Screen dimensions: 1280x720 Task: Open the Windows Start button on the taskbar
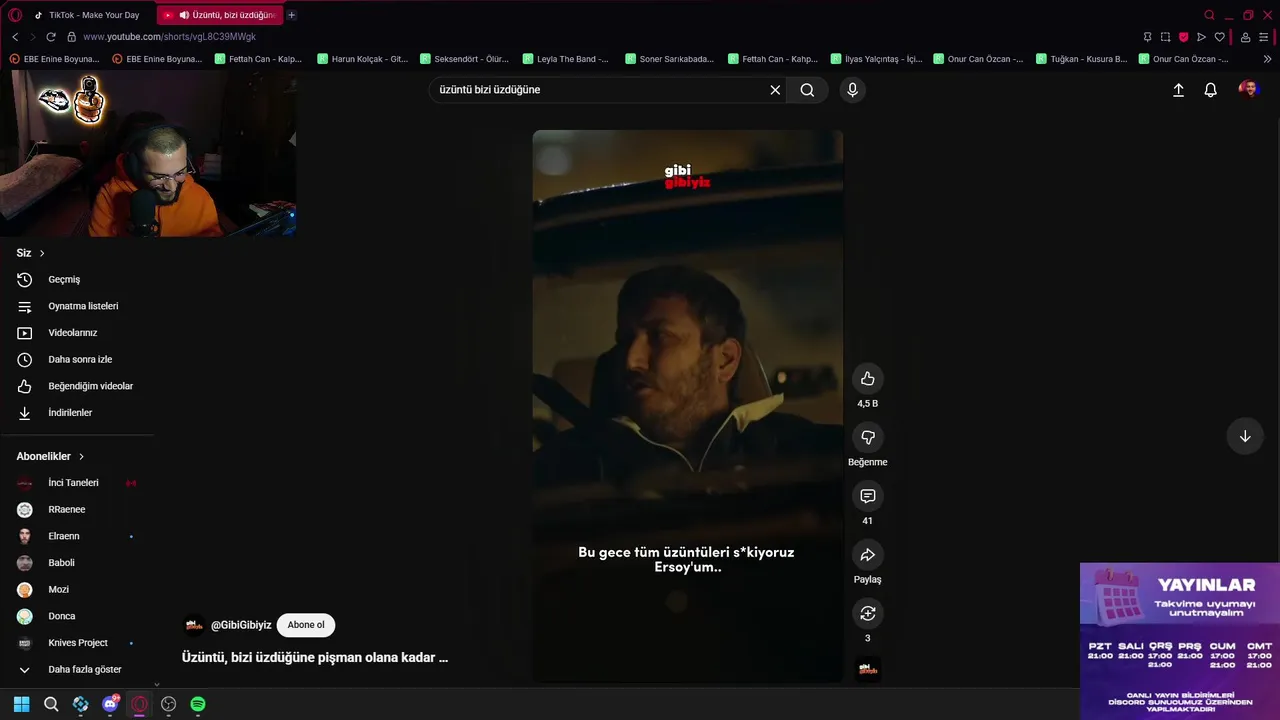click(x=21, y=704)
